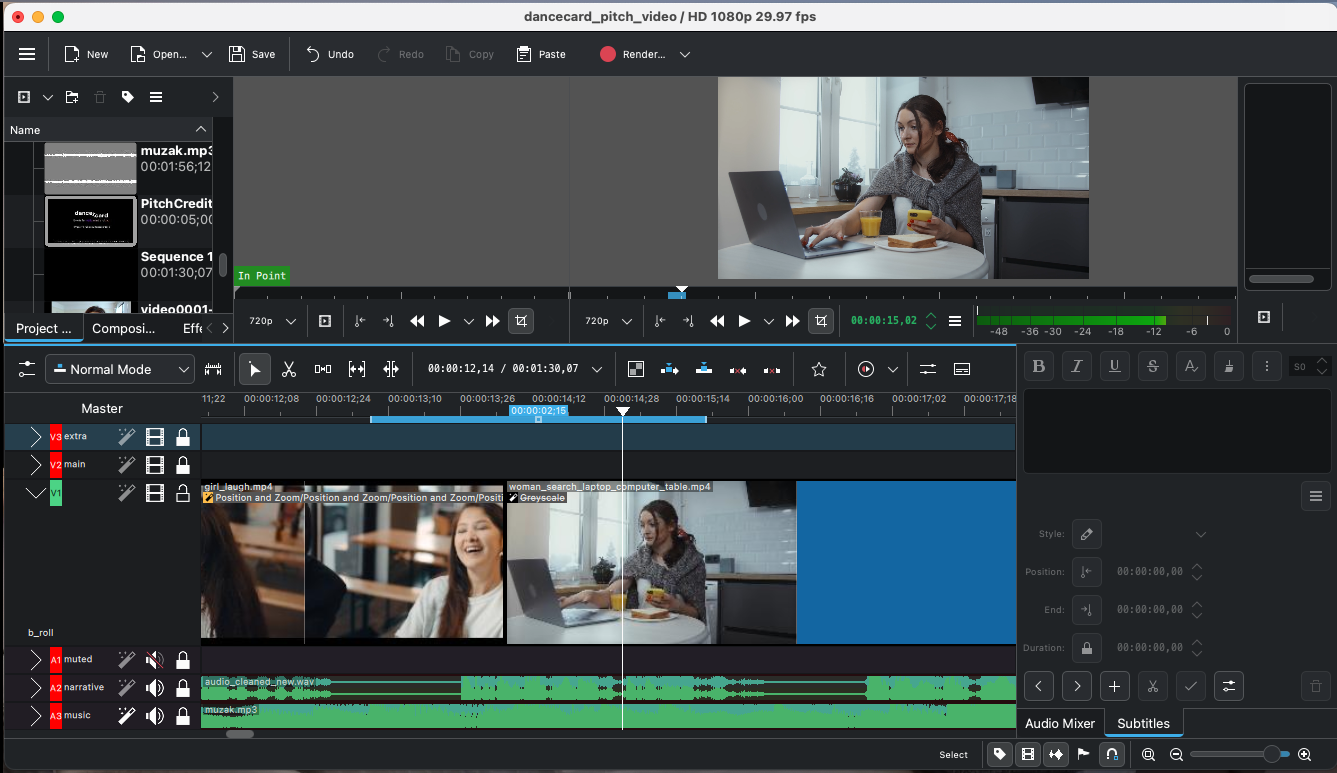Image resolution: width=1337 pixels, height=773 pixels.
Task: Click the effects wand on V1 track
Action: 126,493
